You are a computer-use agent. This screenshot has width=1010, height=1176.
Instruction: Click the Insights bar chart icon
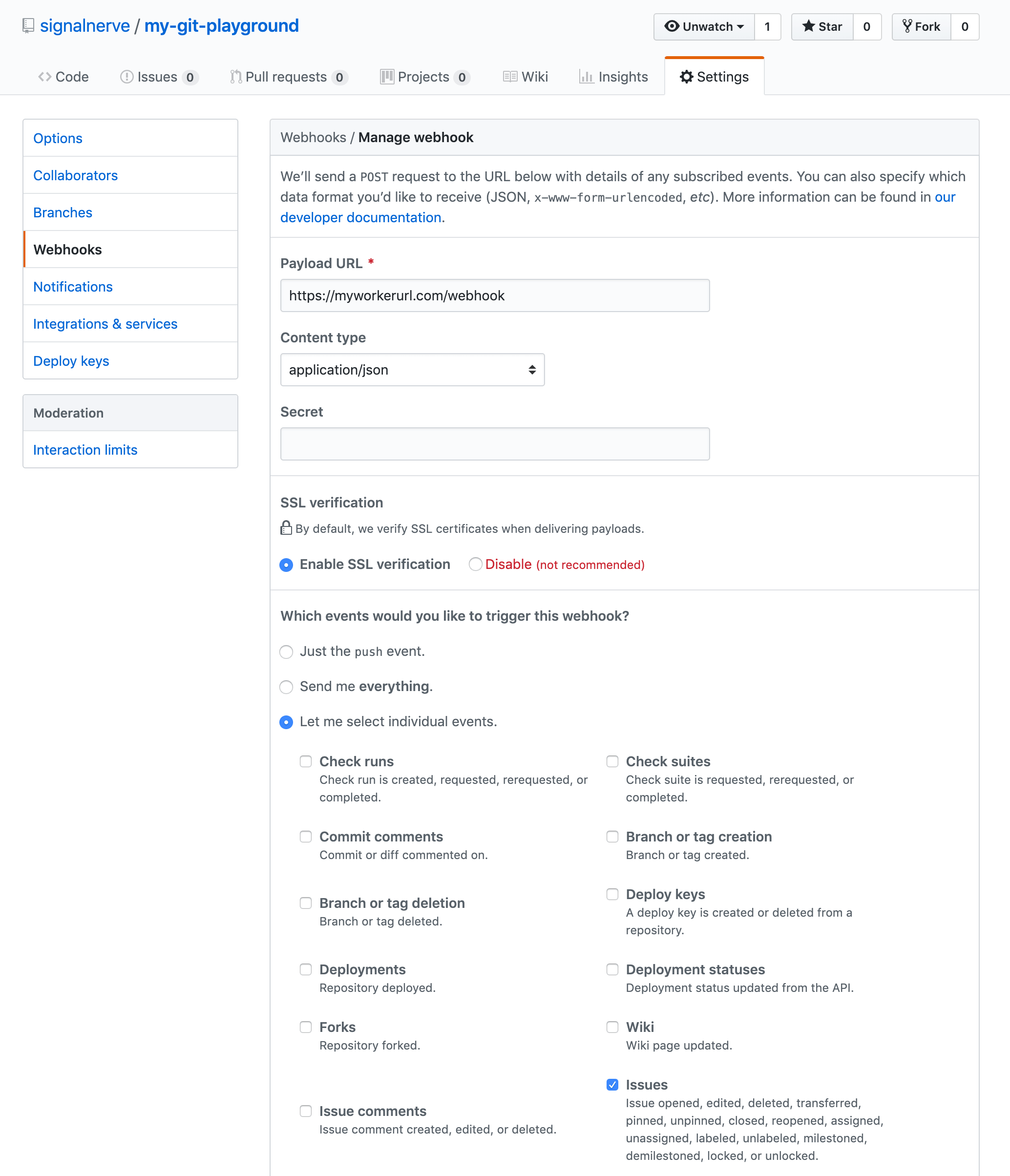click(x=587, y=77)
